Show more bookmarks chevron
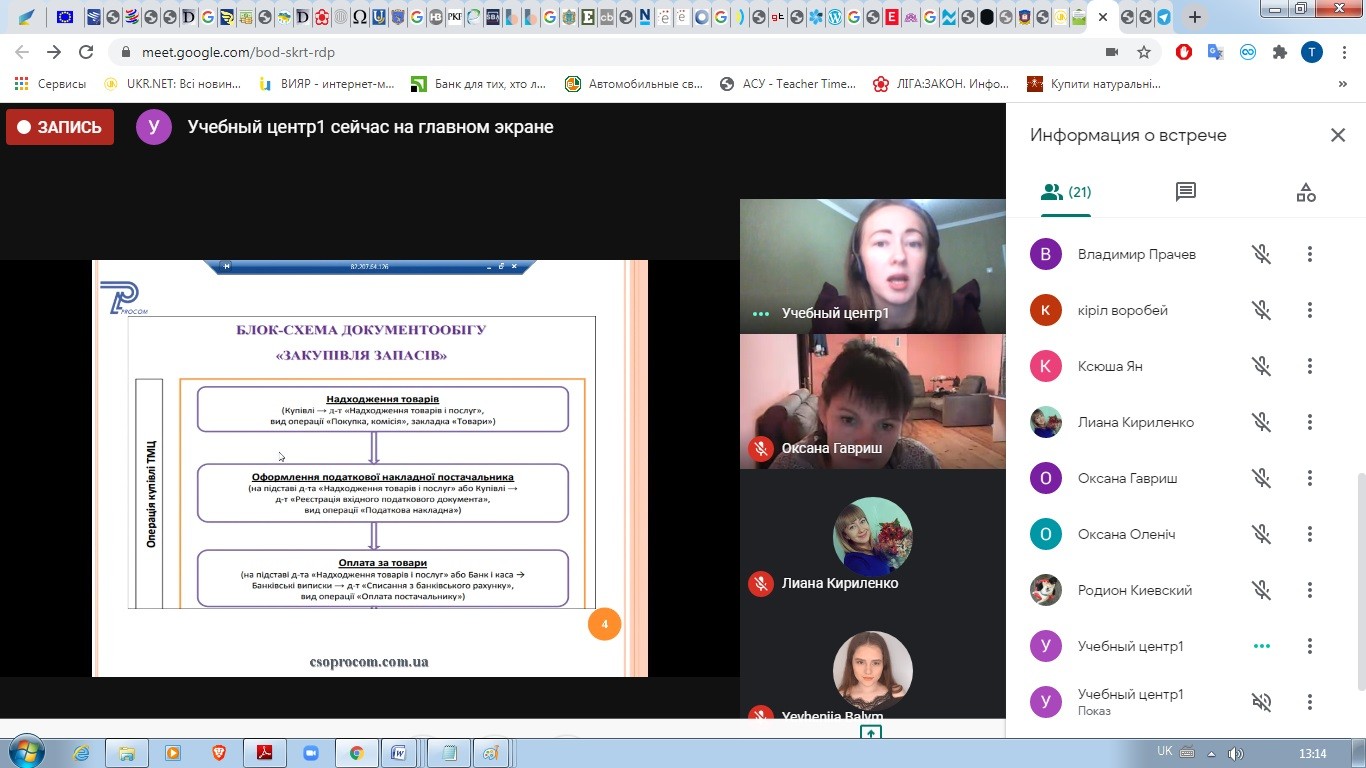Screen dimensions: 1366x768 pyautogui.click(x=1343, y=84)
